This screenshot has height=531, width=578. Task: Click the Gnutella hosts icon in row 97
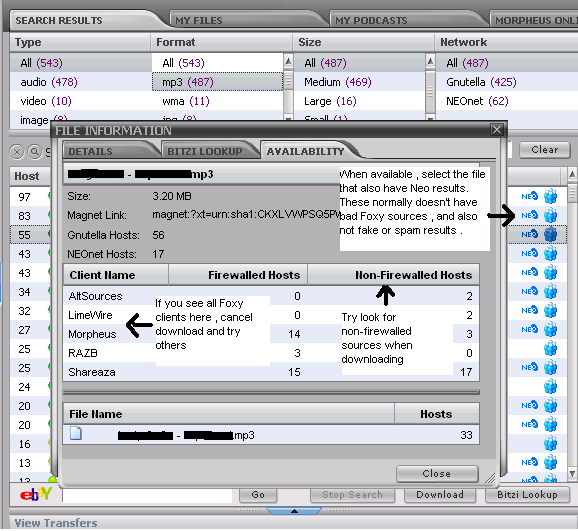[550, 196]
